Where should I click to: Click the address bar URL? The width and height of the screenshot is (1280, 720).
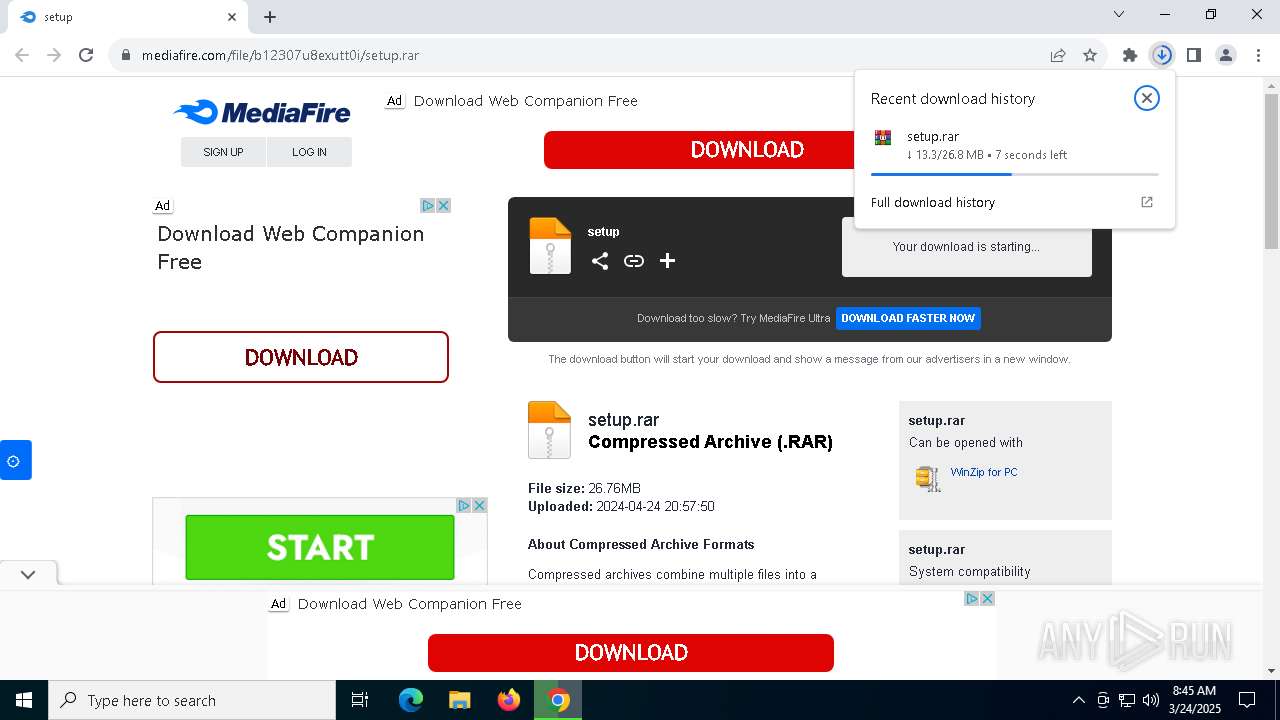tap(280, 55)
